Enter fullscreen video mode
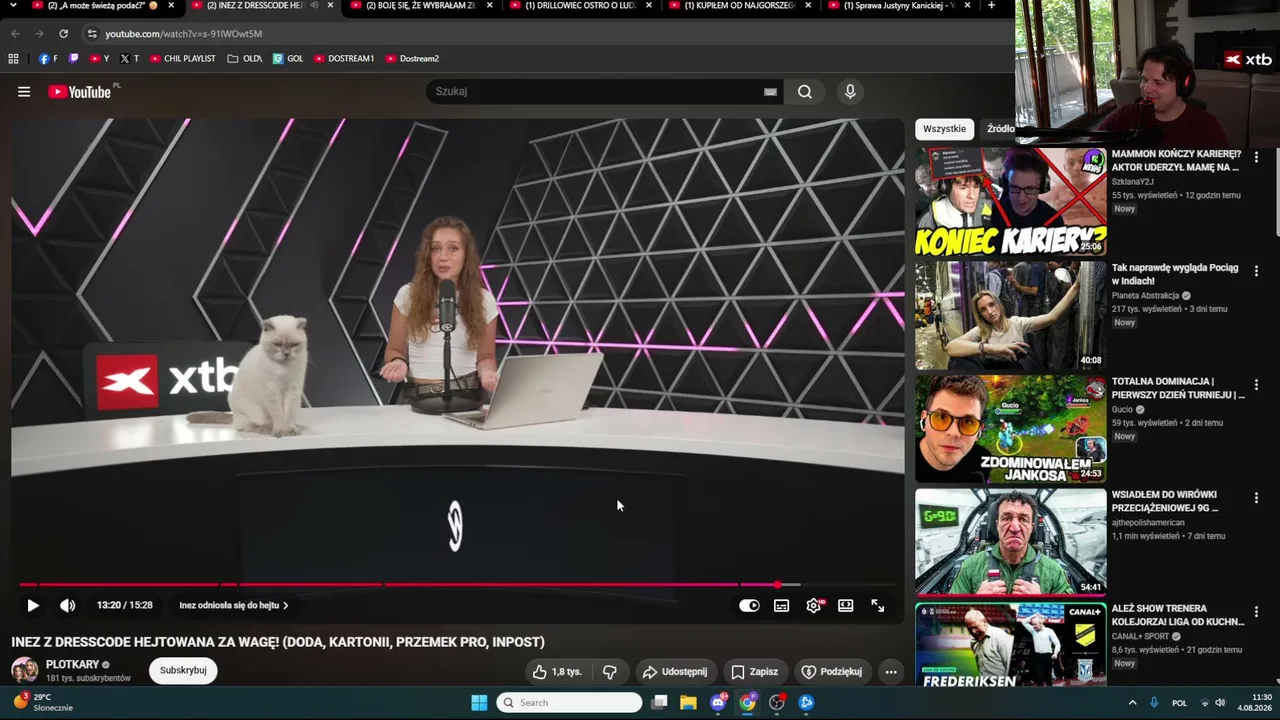Image resolution: width=1280 pixels, height=720 pixels. coord(878,605)
